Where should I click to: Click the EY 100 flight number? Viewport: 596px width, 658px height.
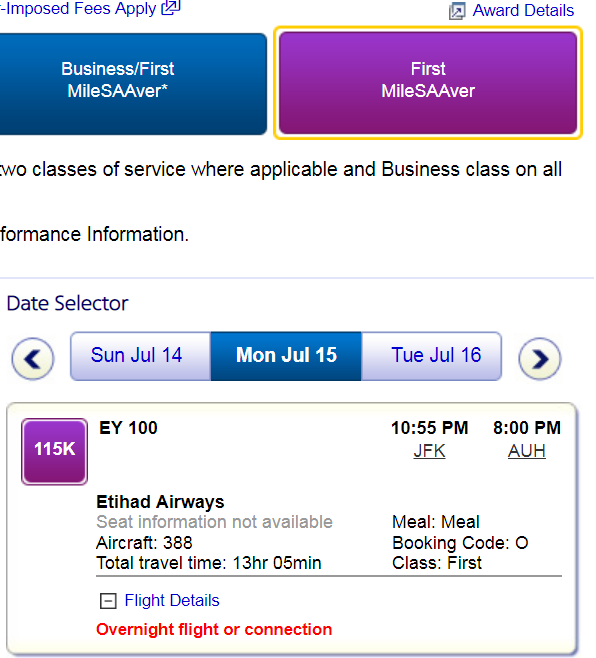(x=128, y=428)
